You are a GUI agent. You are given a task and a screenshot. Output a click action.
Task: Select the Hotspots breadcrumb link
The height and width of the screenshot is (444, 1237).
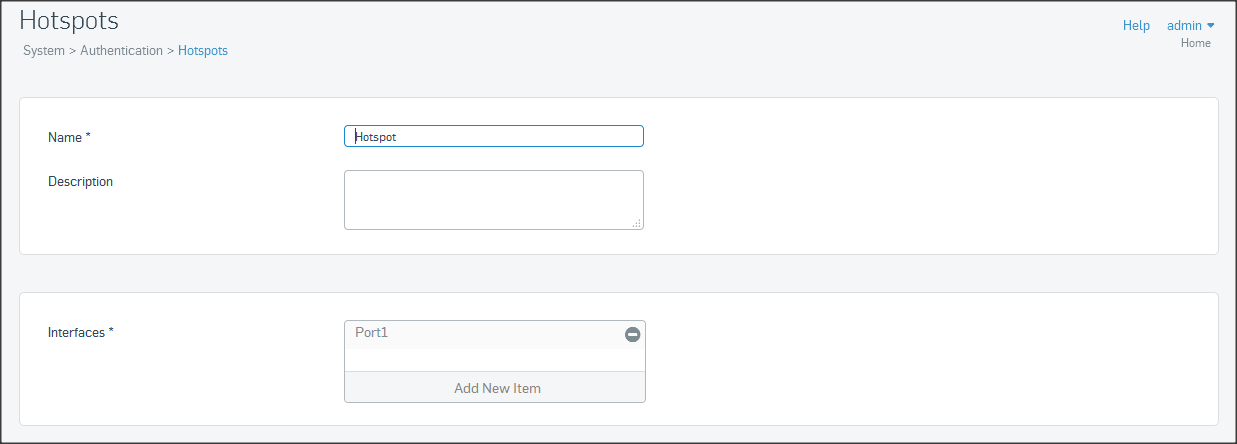[x=203, y=51]
